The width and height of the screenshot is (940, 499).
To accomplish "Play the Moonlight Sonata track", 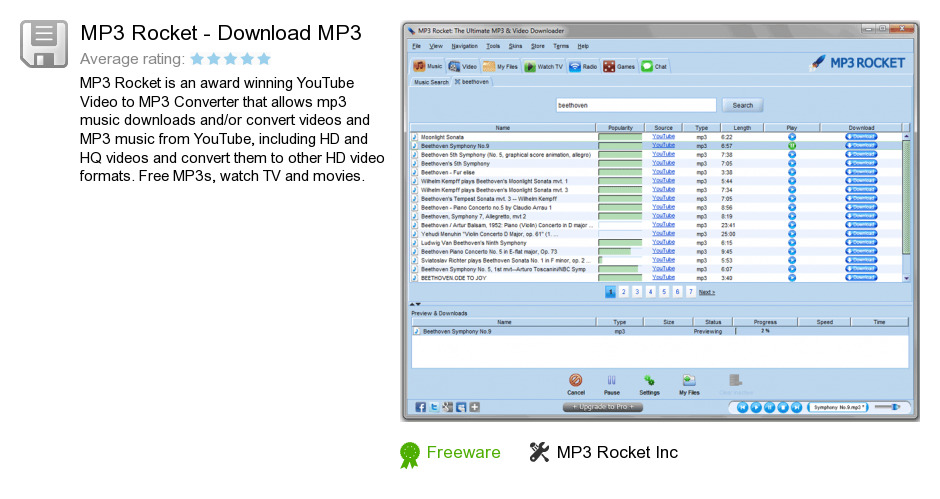I will tap(792, 137).
